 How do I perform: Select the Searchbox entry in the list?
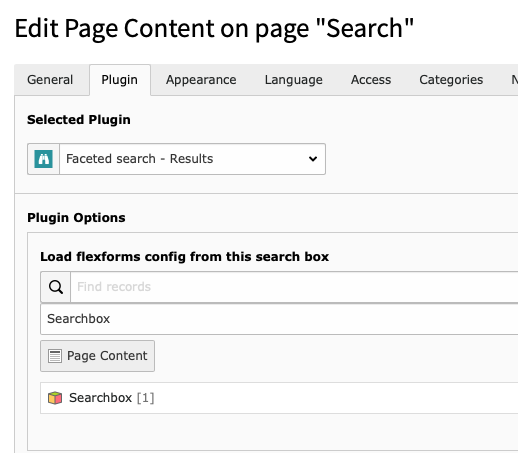[x=279, y=319]
